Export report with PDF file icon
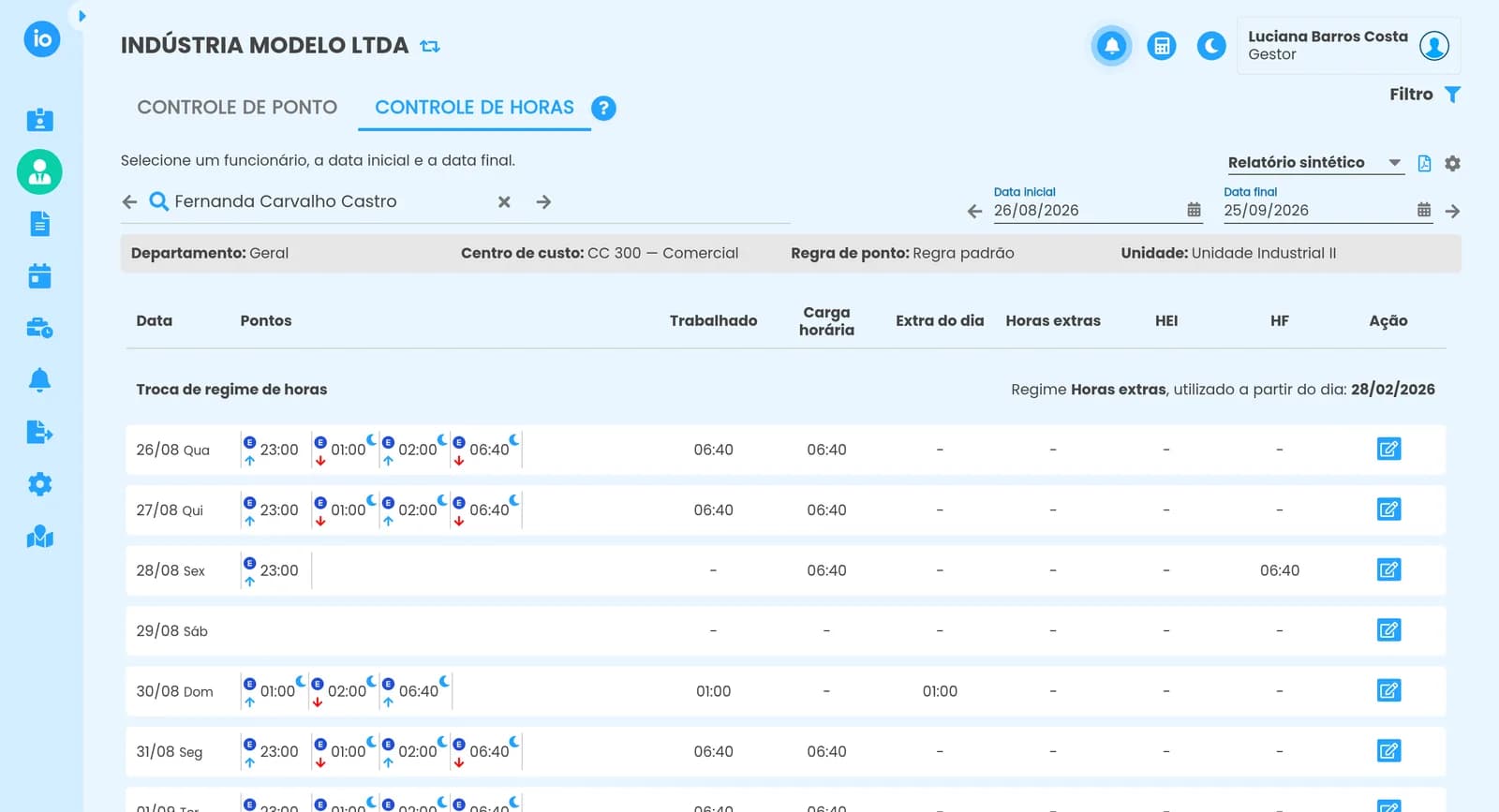This screenshot has height=812, width=1499. (1424, 163)
